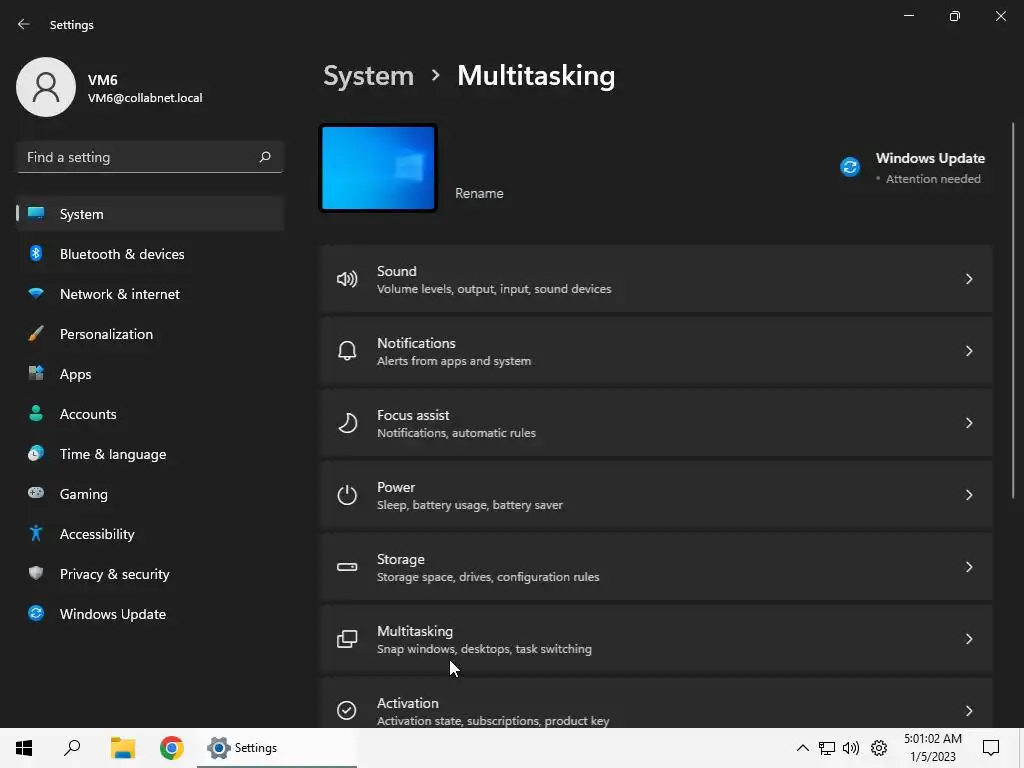Expand Activation chevron arrow
Viewport: 1024px width, 768px height.
pyautogui.click(x=969, y=711)
